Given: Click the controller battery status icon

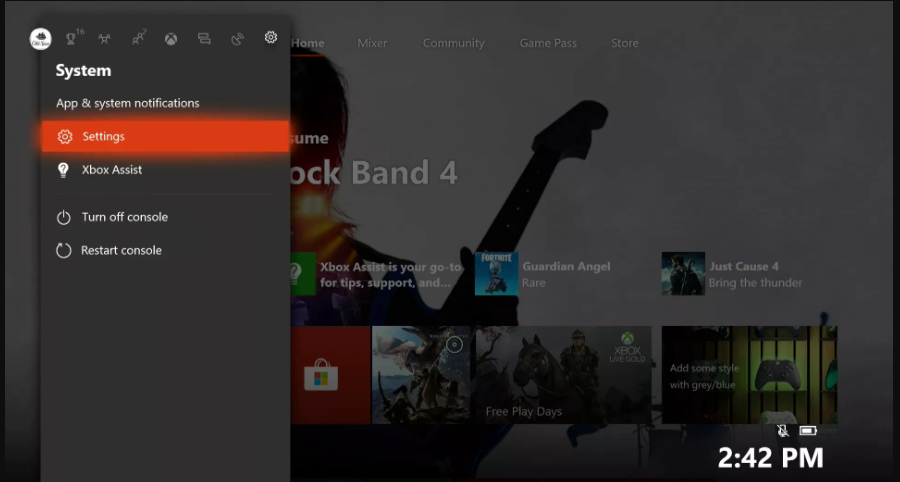Looking at the screenshot, I should click(808, 430).
